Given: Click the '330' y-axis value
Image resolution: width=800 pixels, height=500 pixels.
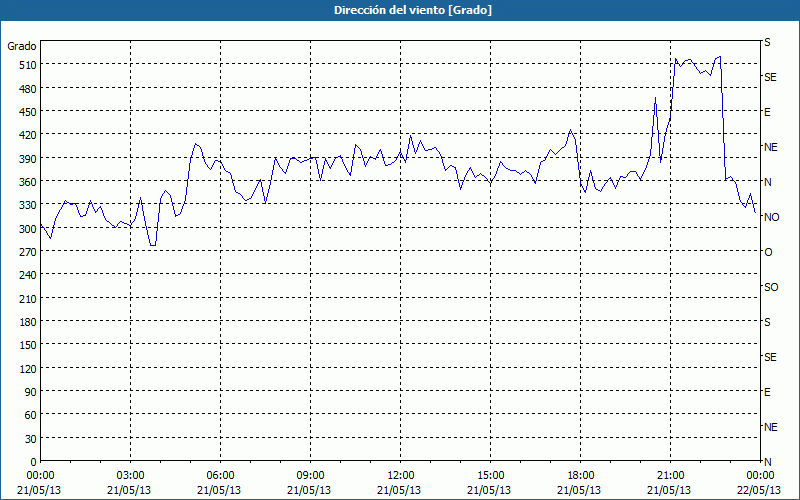Looking at the screenshot, I should (x=28, y=205).
